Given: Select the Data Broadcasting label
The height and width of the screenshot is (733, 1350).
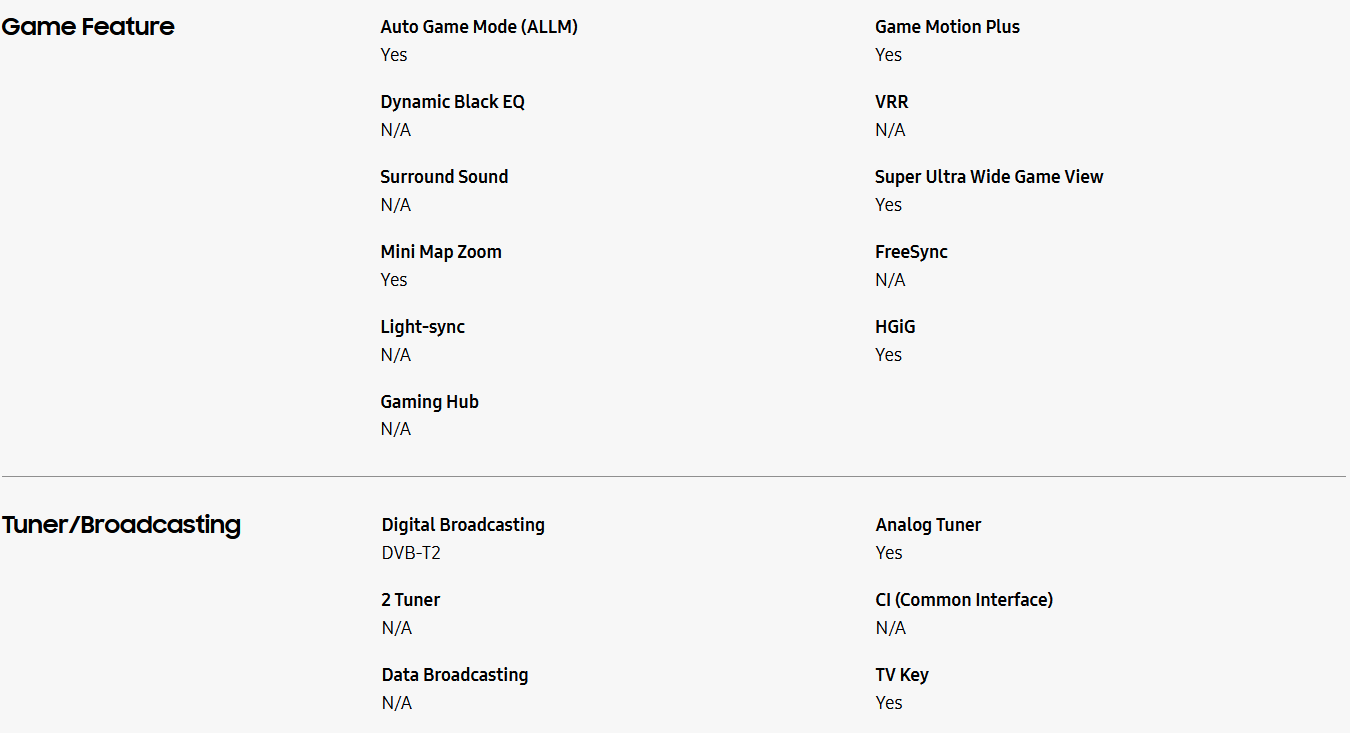Looking at the screenshot, I should tap(455, 675).
